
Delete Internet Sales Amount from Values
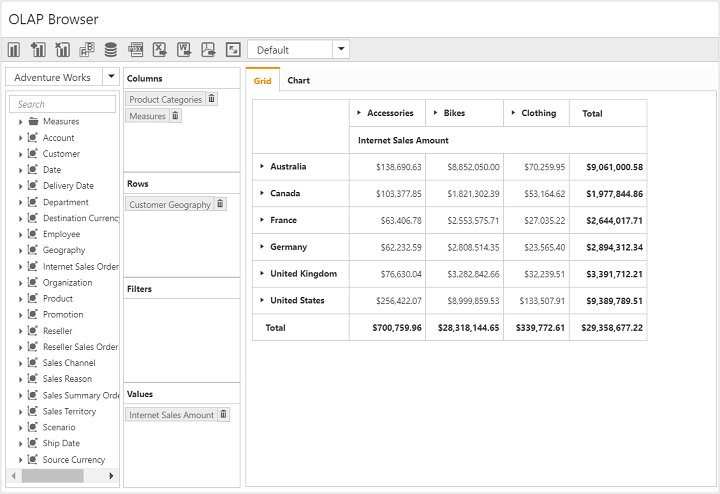(x=224, y=414)
